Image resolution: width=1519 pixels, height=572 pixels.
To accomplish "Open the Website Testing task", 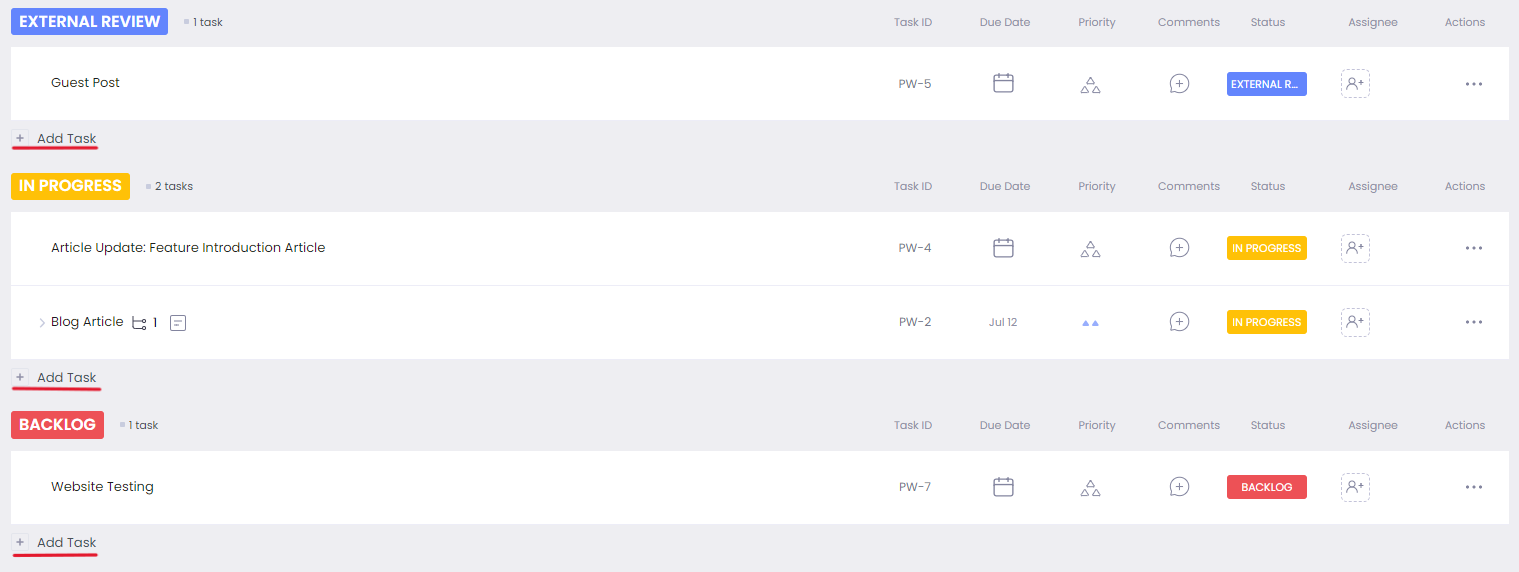I will 102,487.
